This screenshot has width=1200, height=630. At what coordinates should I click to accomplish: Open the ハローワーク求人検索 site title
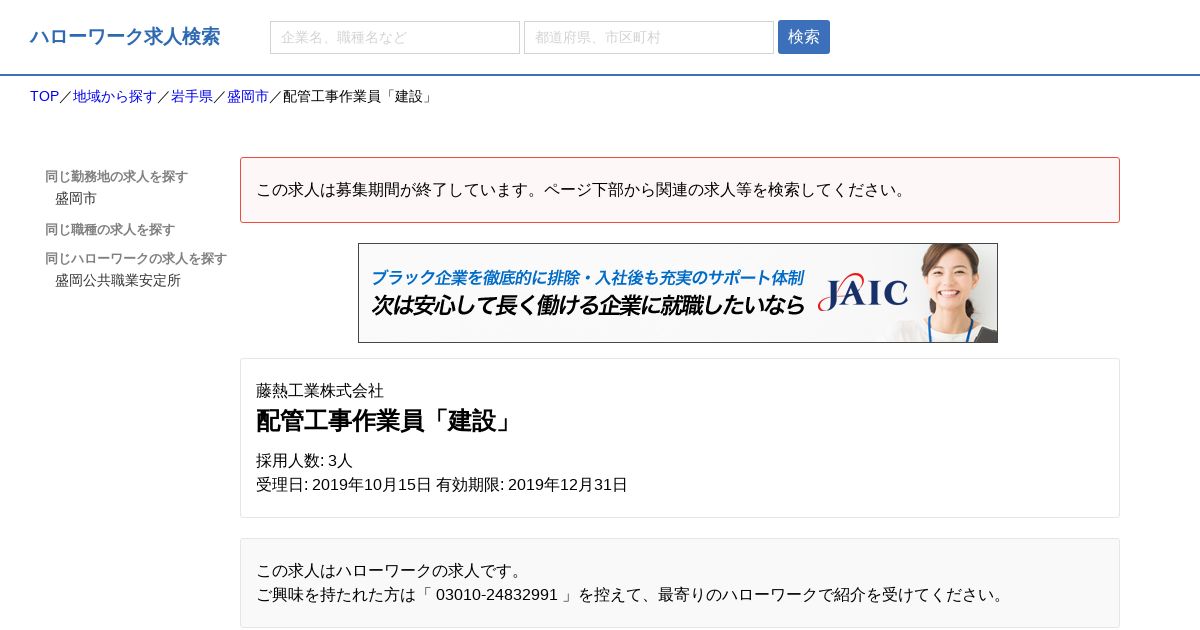pos(125,37)
